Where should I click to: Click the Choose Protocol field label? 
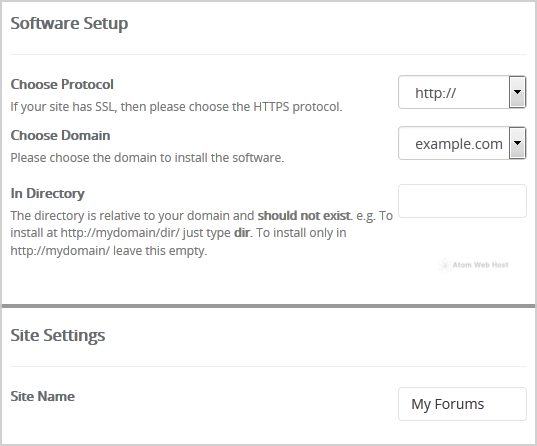tap(62, 84)
